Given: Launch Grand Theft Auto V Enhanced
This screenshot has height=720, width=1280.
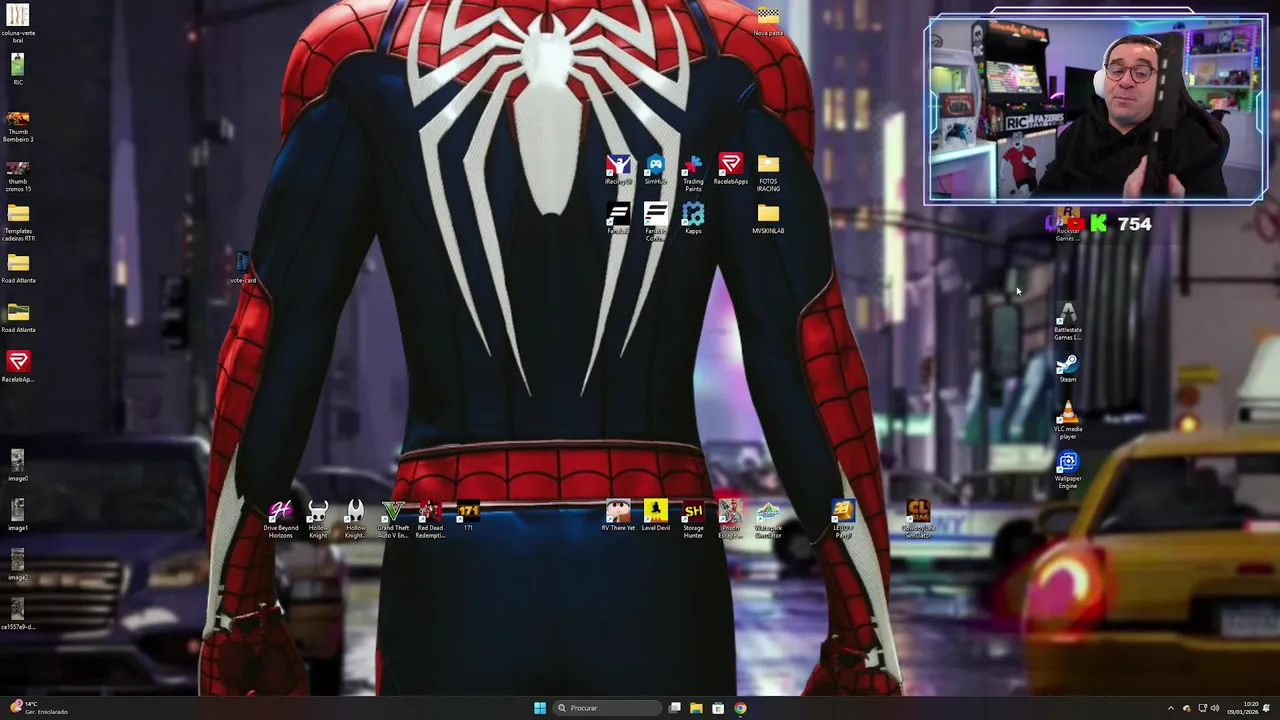Looking at the screenshot, I should click(393, 520).
